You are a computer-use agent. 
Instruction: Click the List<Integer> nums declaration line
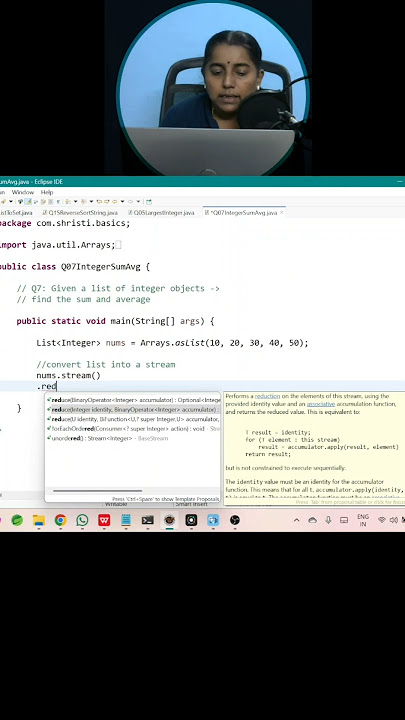(x=172, y=343)
